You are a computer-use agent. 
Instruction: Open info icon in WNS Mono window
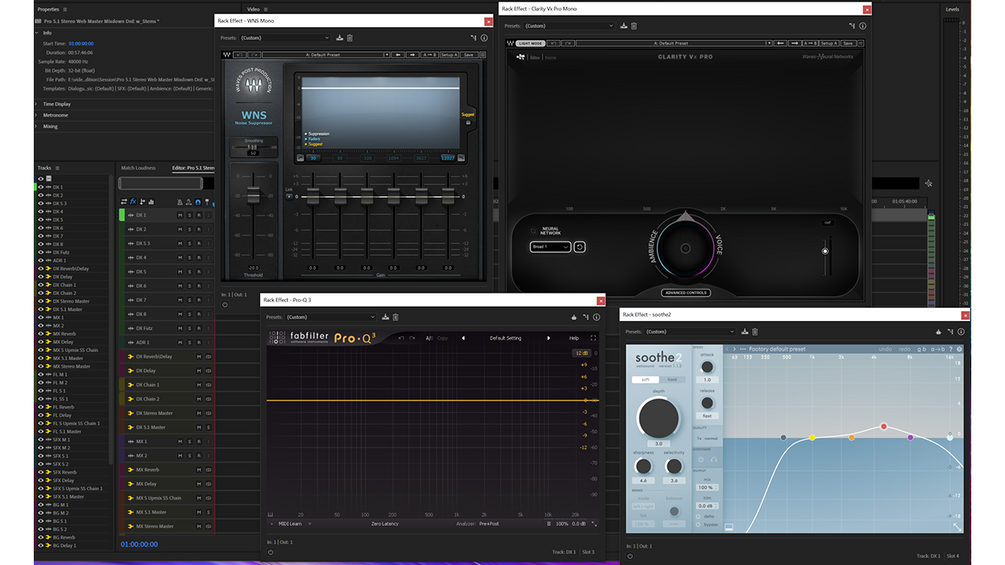click(484, 38)
